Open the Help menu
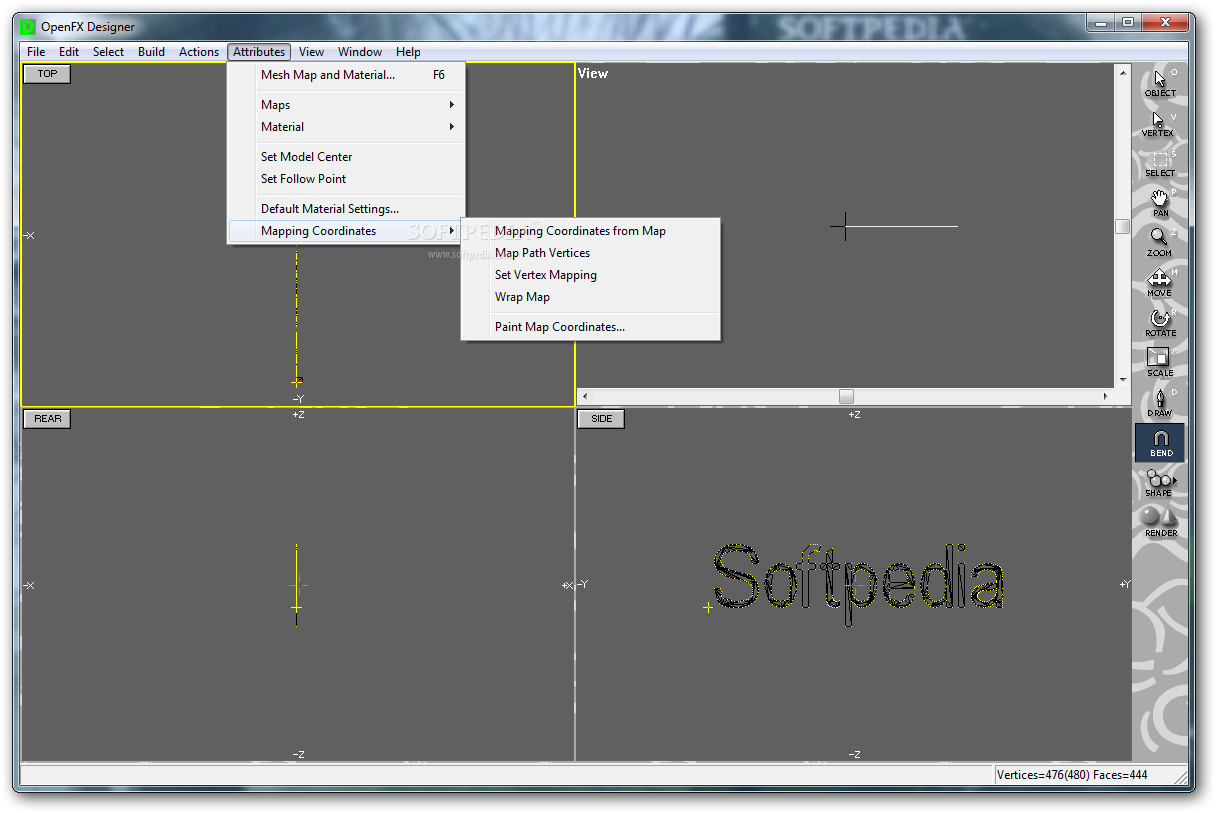This screenshot has width=1216, height=813. pyautogui.click(x=408, y=52)
